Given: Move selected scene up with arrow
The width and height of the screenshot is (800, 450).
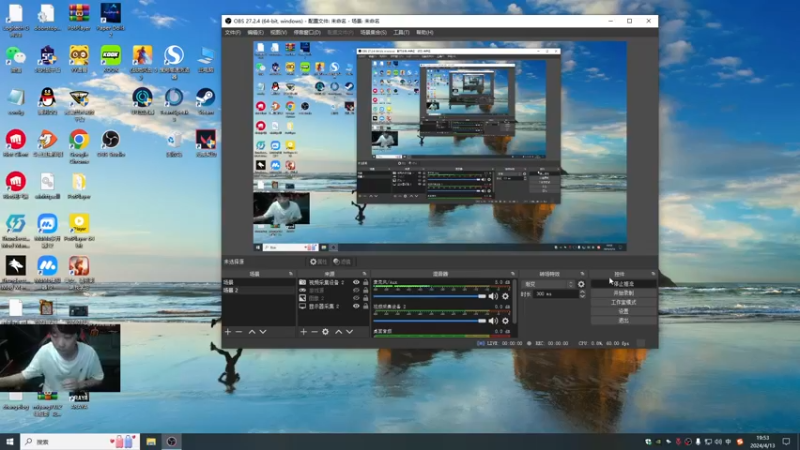Looking at the screenshot, I should click(x=252, y=331).
